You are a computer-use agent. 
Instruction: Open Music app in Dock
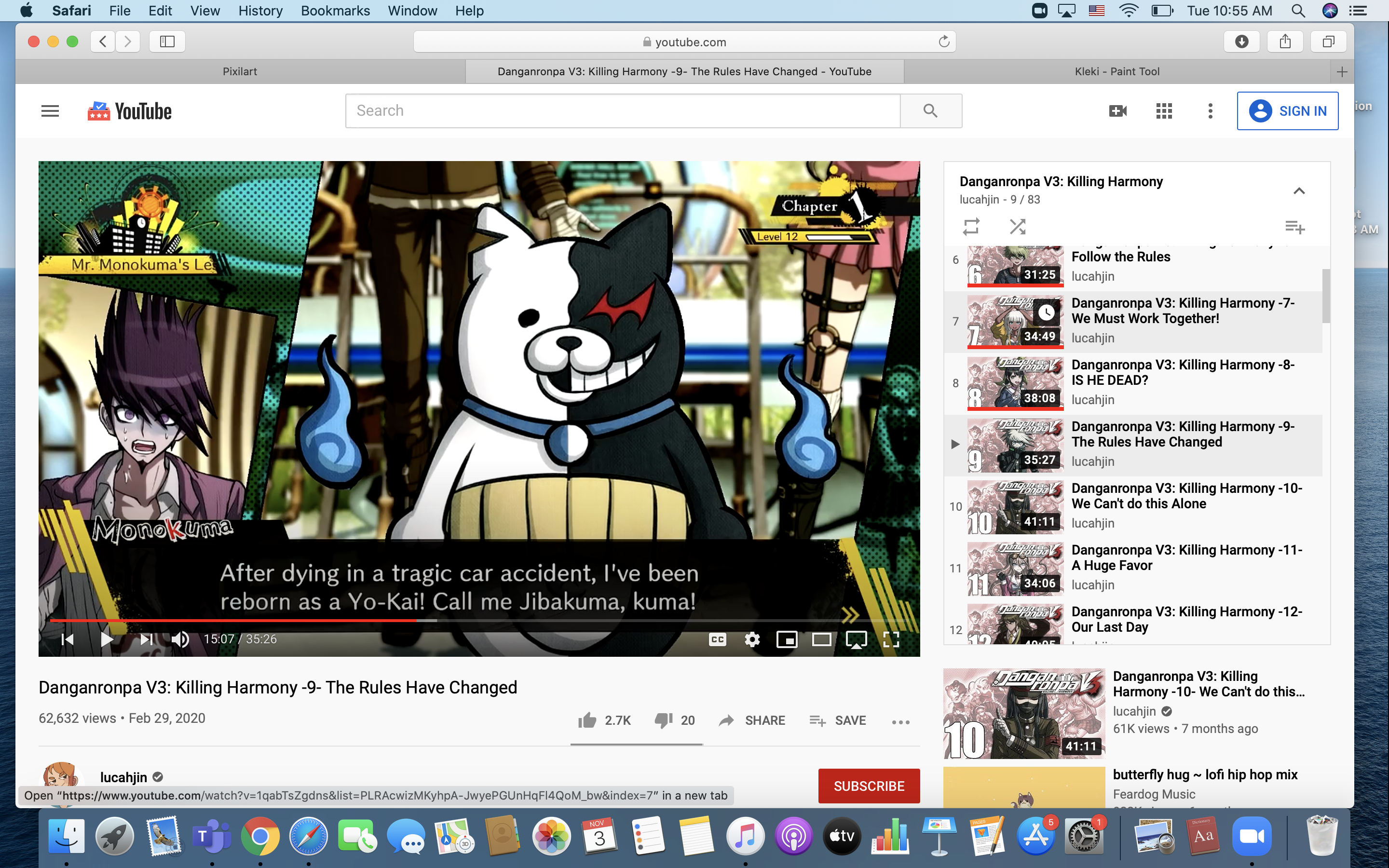click(x=745, y=836)
